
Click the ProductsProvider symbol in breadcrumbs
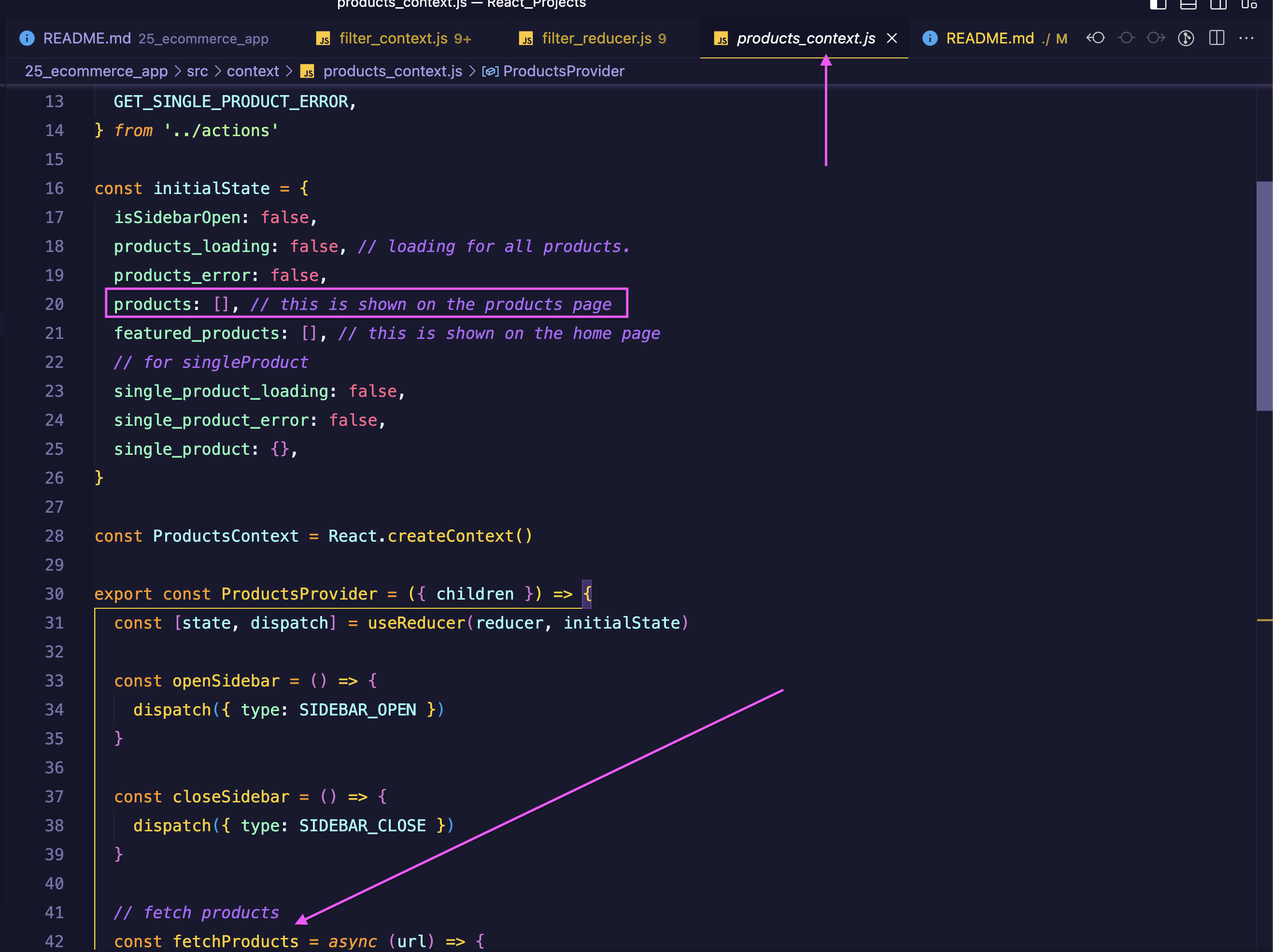[x=563, y=71]
